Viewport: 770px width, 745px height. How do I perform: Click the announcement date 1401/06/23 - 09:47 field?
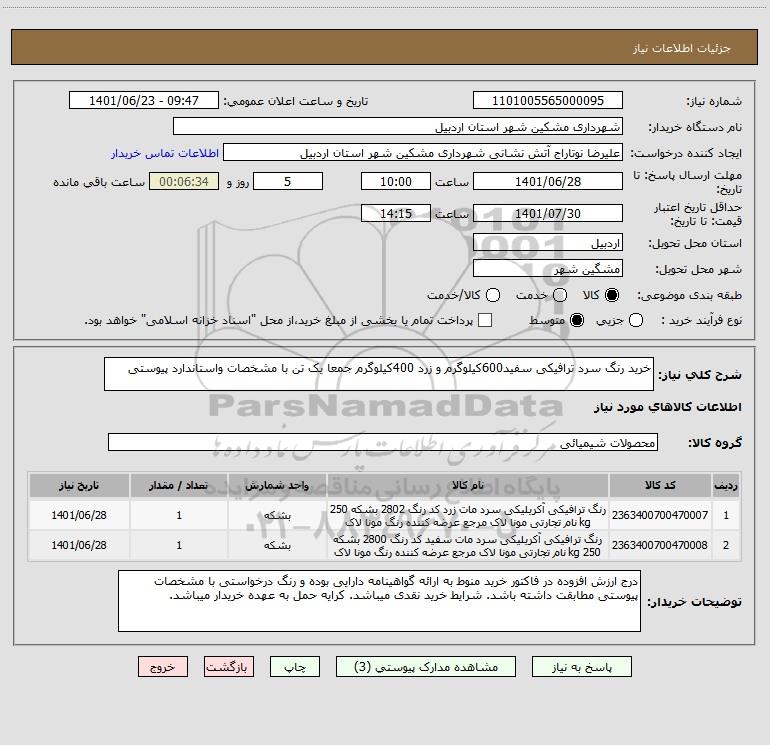coord(144,101)
